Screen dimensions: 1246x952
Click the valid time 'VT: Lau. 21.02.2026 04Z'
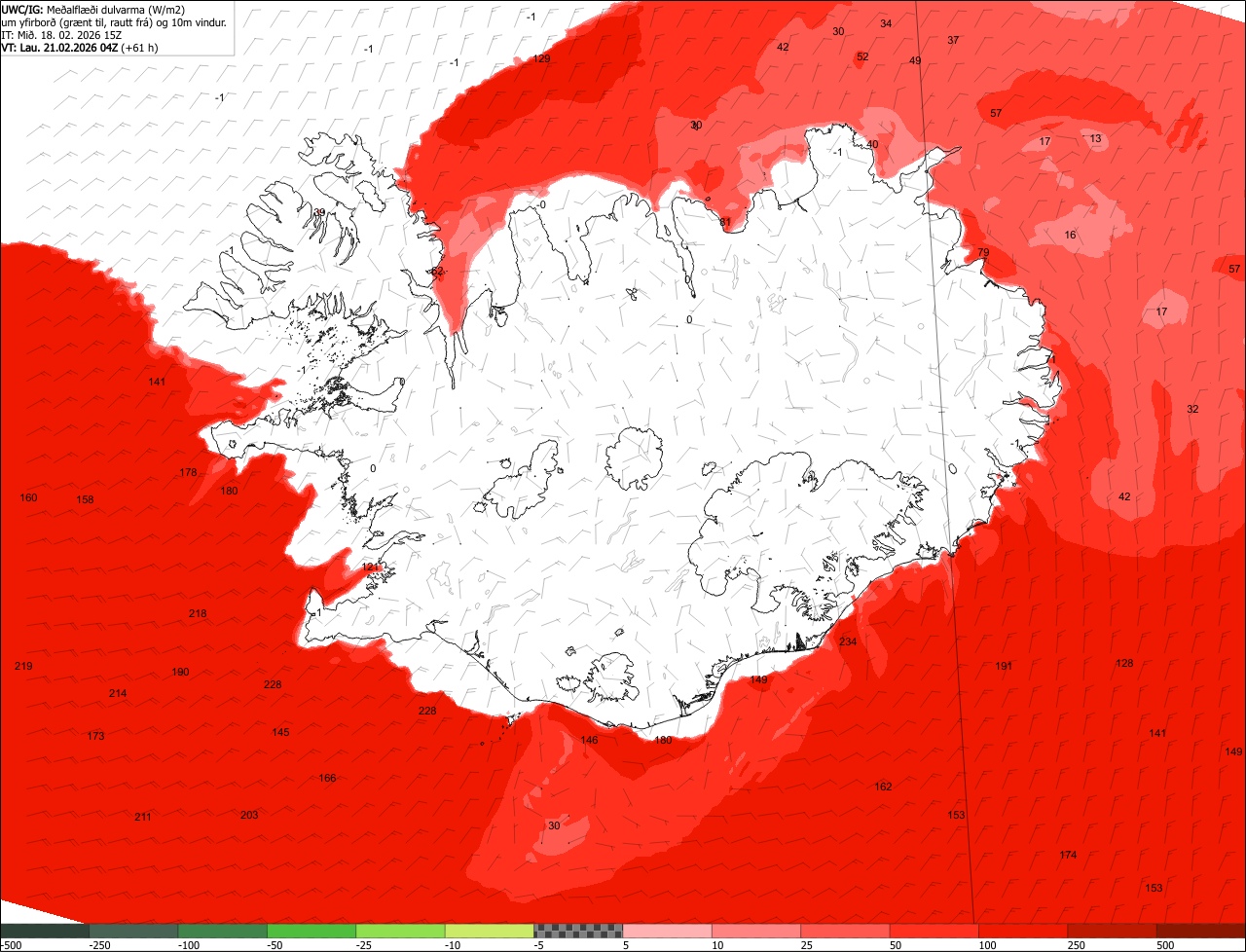(x=59, y=47)
